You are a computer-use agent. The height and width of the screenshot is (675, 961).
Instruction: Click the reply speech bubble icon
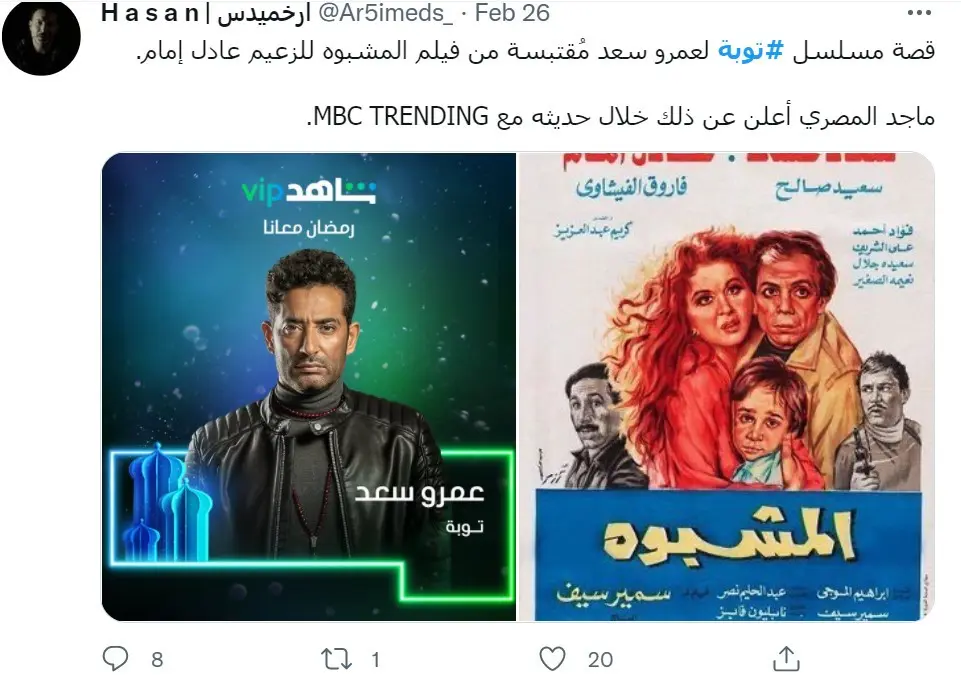115,658
